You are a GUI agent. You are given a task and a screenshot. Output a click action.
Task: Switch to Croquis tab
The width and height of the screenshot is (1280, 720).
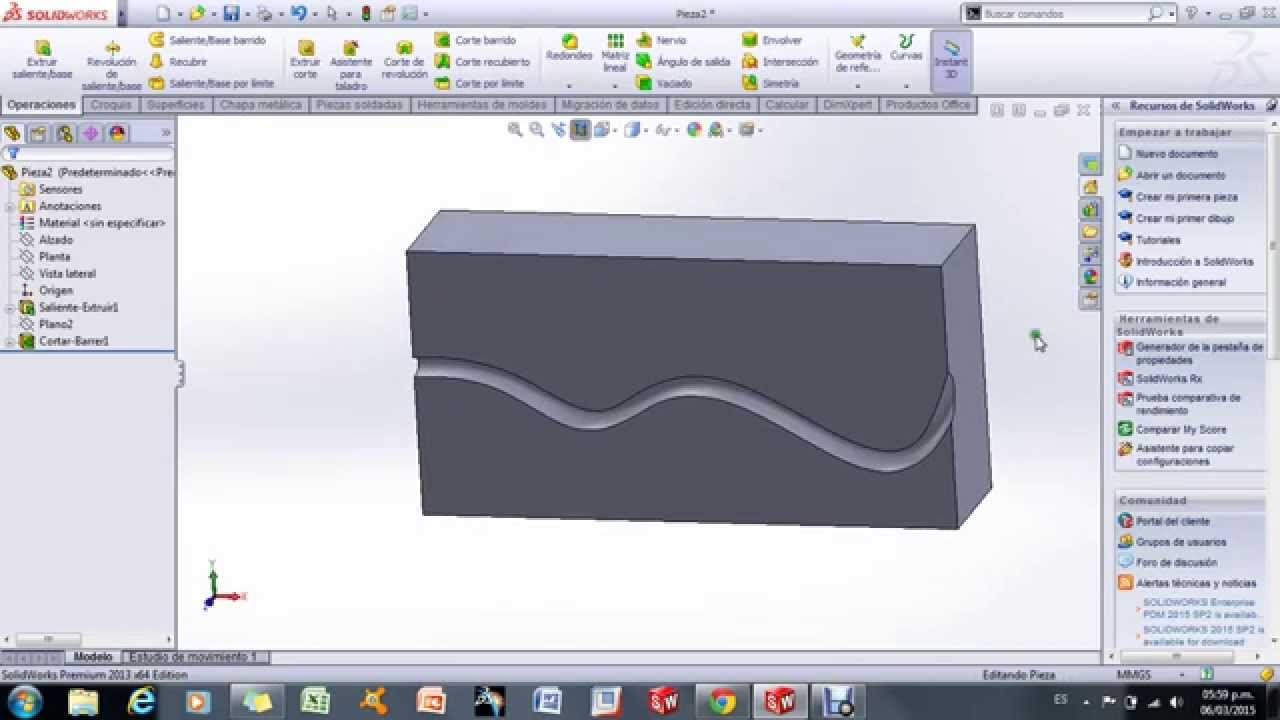click(111, 105)
